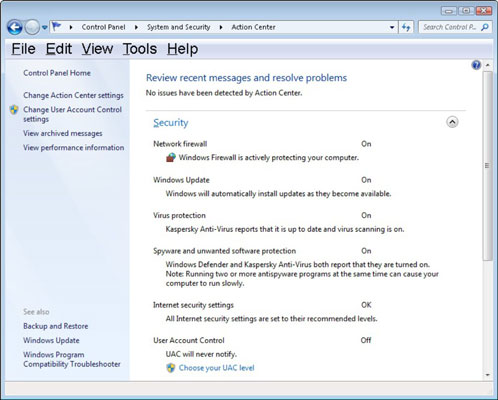Image resolution: width=498 pixels, height=400 pixels.
Task: Open the recent pages dropdown arrow
Action: pos(45,28)
